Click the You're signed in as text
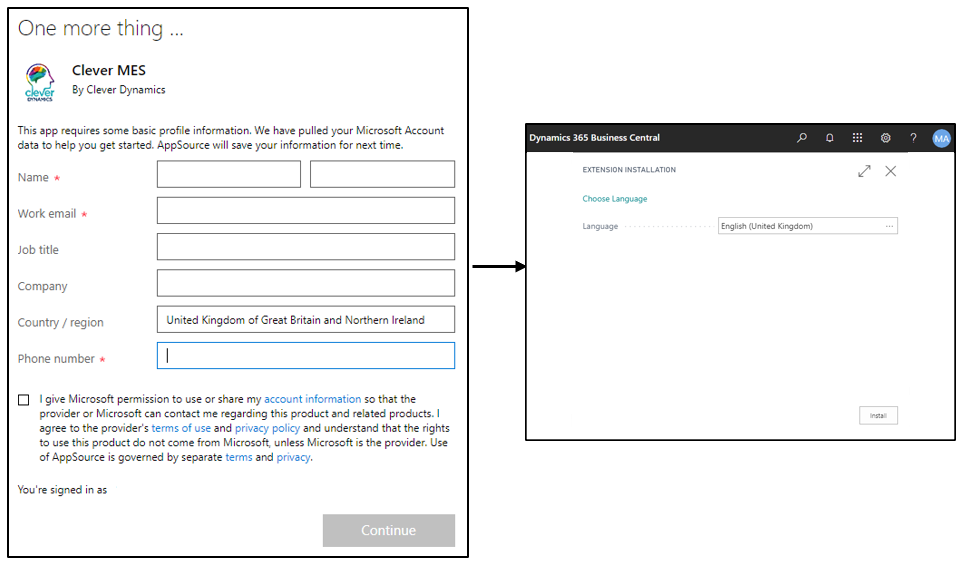 [x=62, y=490]
